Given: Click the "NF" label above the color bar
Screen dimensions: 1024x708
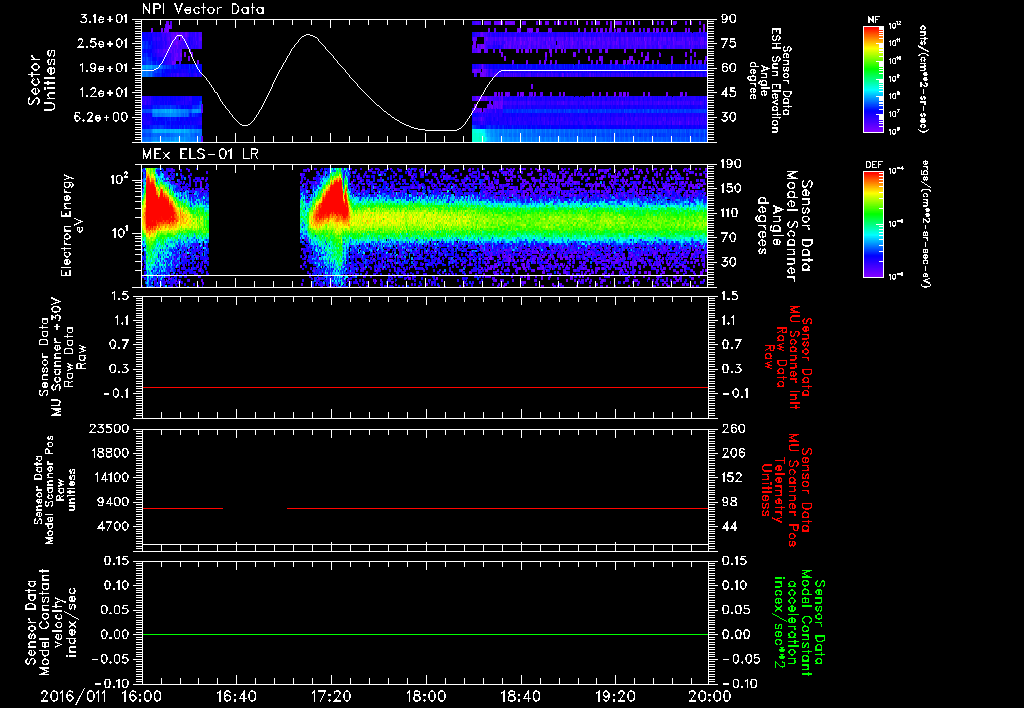Looking at the screenshot, I should [874, 20].
